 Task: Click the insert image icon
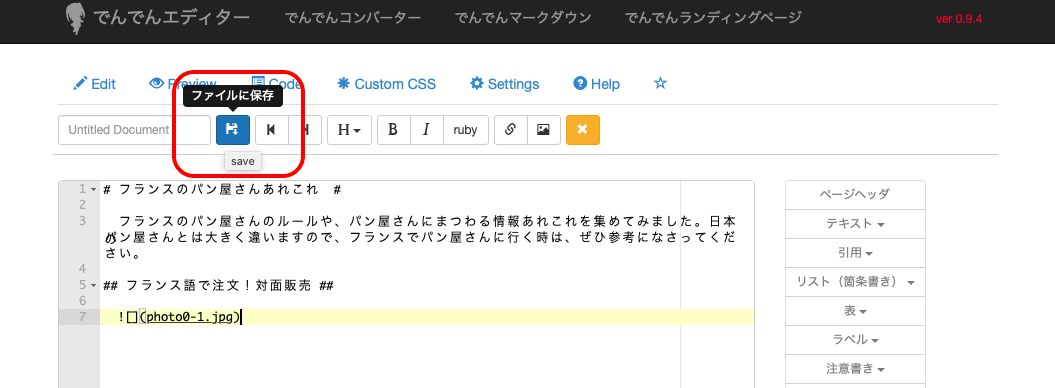544,130
